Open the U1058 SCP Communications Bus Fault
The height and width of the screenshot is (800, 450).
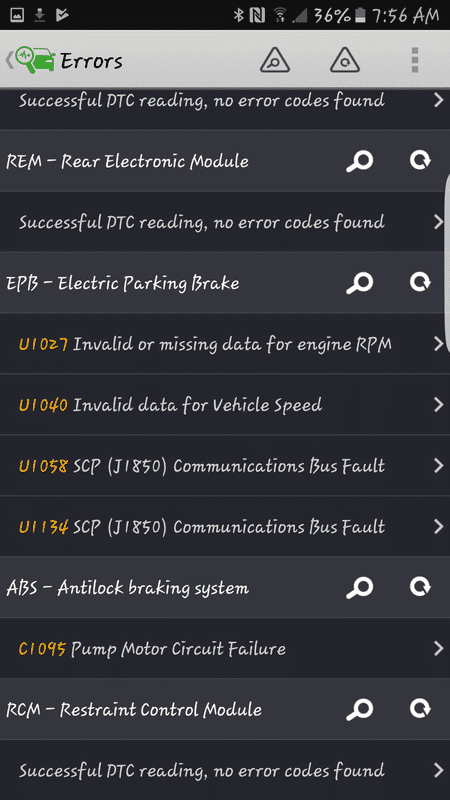click(x=225, y=465)
